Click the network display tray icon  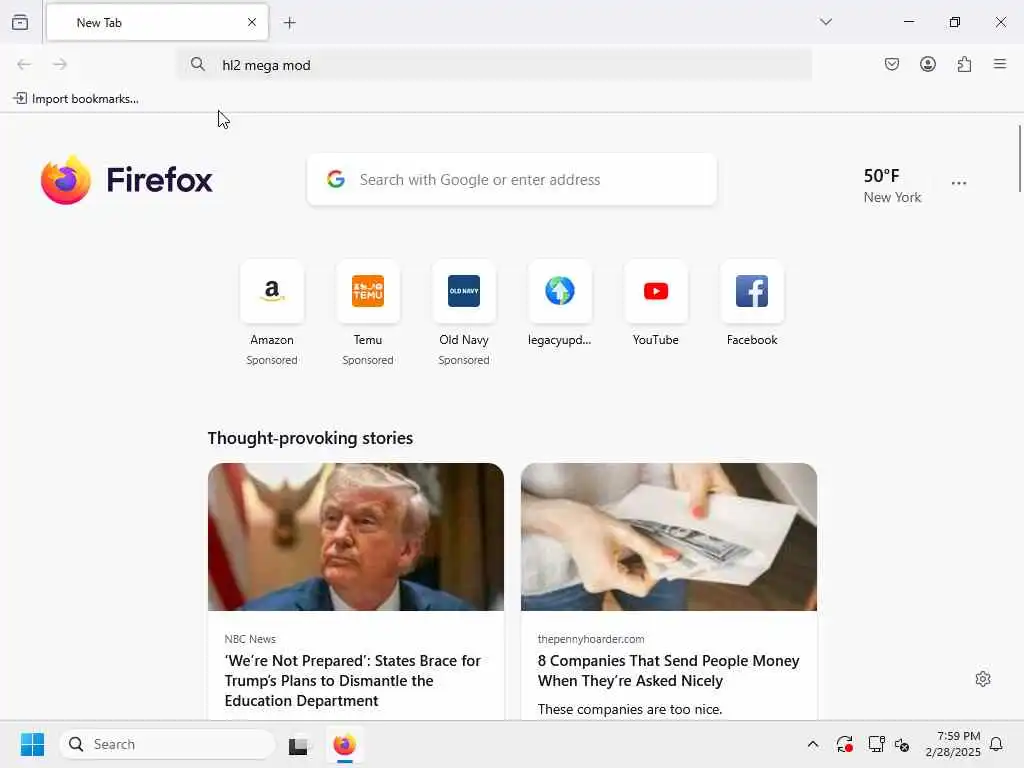[876, 744]
